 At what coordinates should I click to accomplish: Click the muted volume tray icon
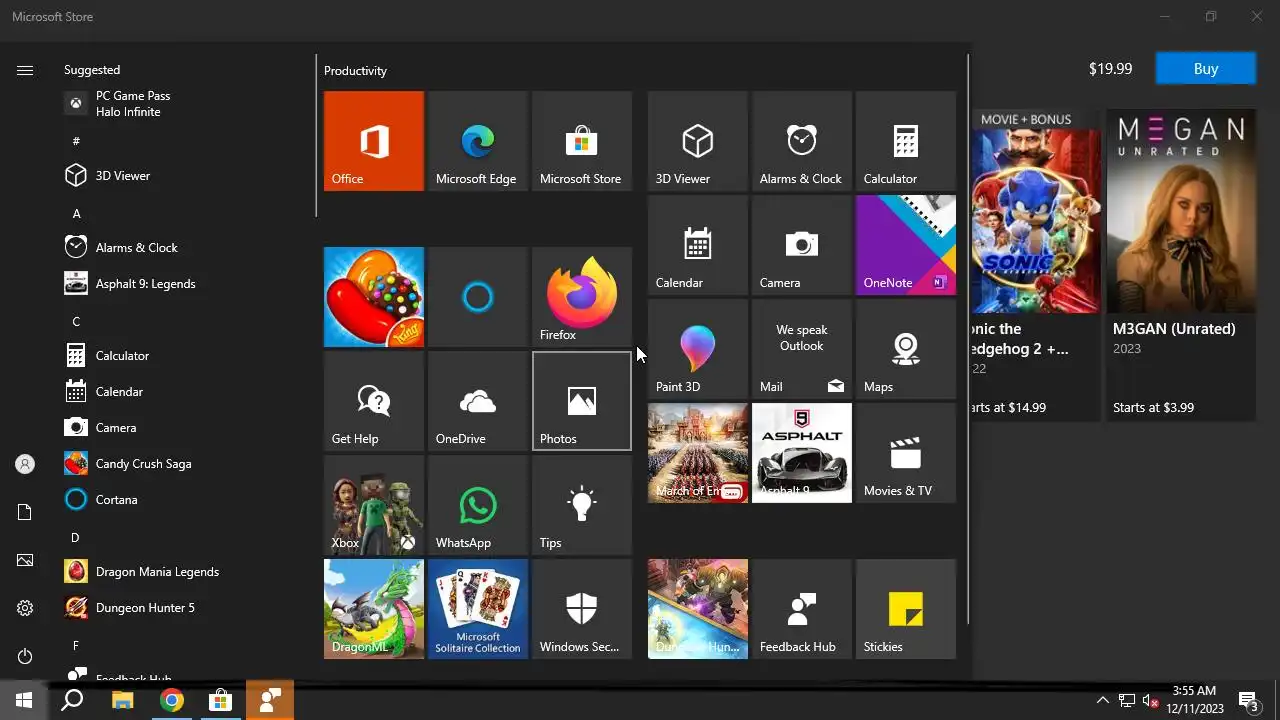(x=1151, y=700)
